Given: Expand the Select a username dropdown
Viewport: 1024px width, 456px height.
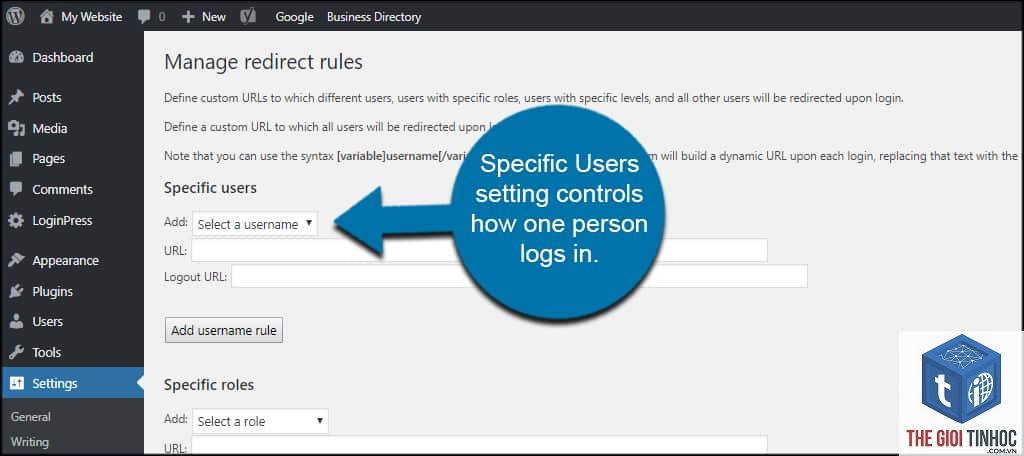Looking at the screenshot, I should point(255,224).
